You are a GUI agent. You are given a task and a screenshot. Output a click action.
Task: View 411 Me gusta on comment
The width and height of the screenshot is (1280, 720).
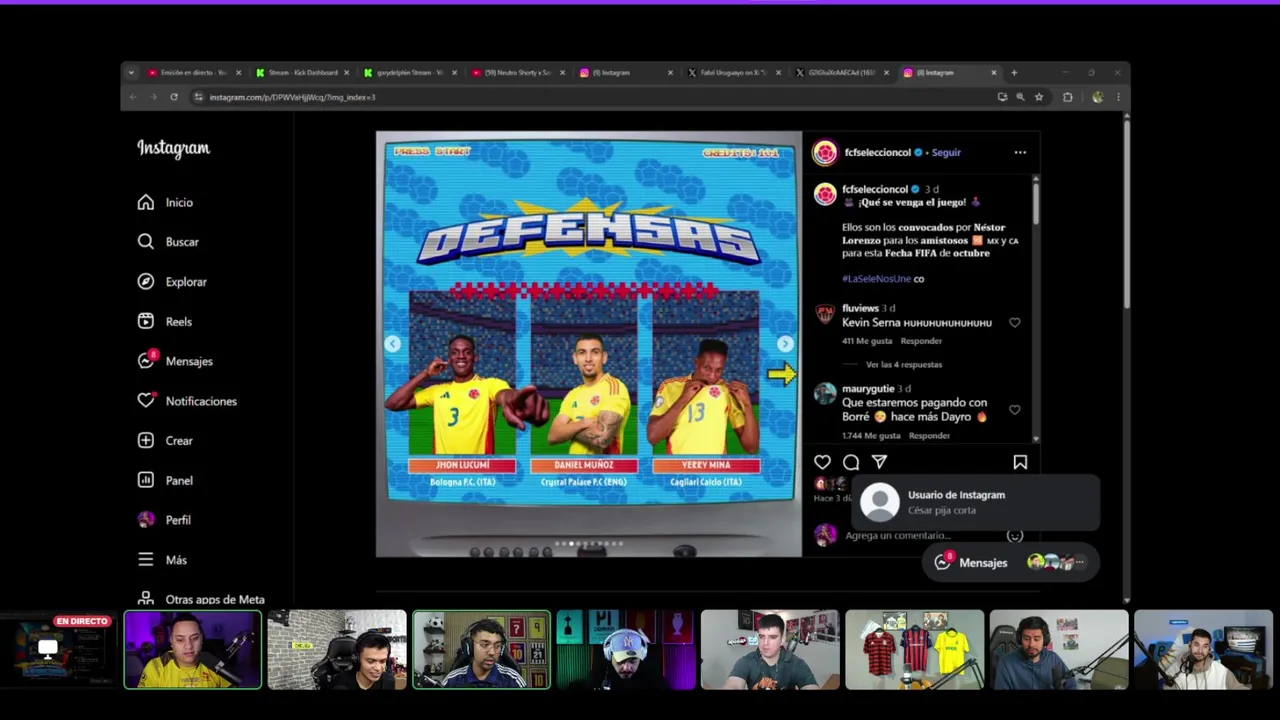coord(867,341)
